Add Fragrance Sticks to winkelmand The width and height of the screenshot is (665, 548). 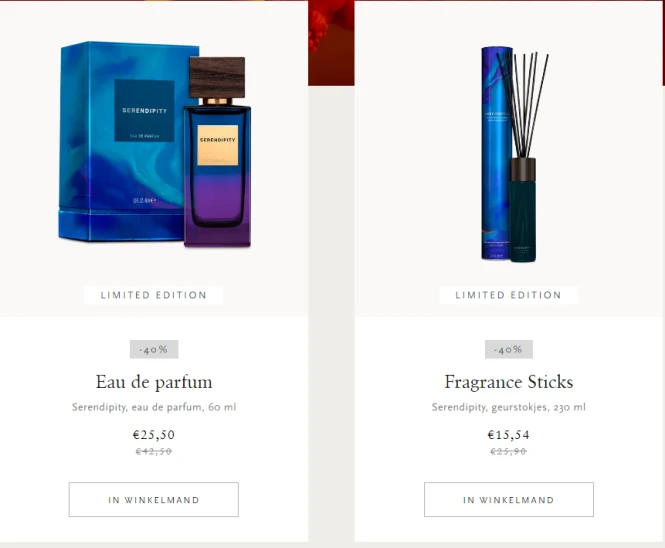click(509, 500)
